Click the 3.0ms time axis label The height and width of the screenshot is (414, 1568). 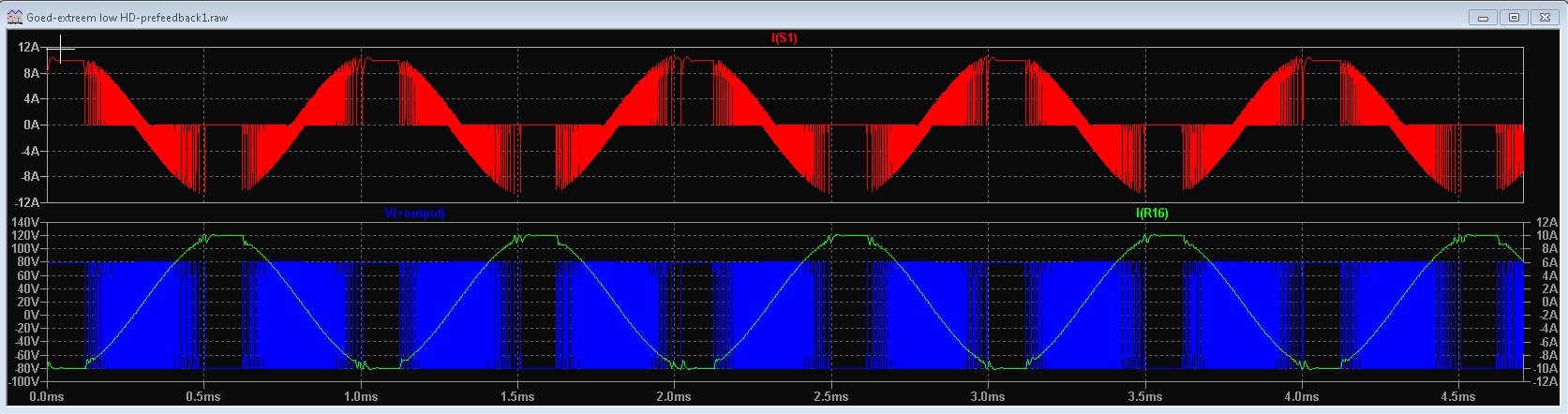[987, 397]
